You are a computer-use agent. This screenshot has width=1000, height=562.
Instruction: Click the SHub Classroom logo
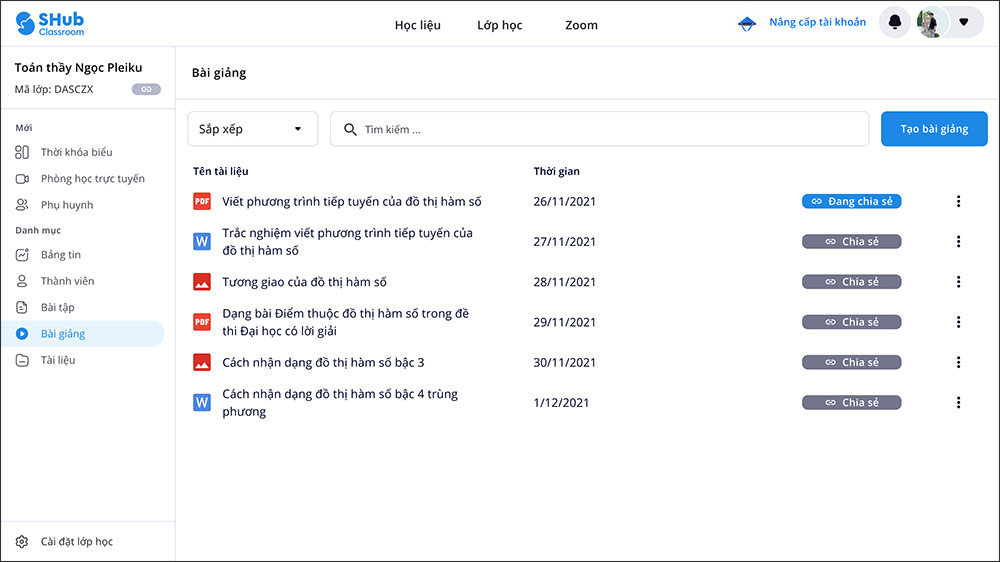[50, 24]
